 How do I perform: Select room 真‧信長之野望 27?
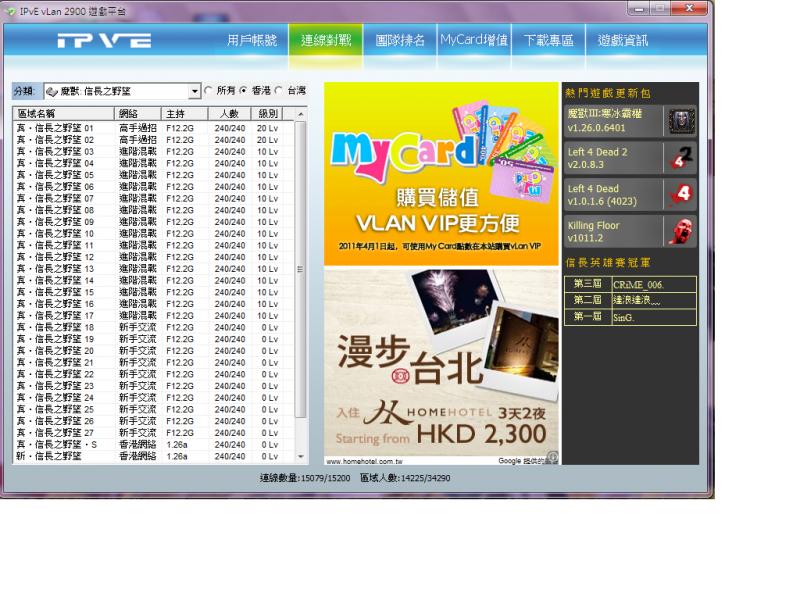tap(154, 433)
